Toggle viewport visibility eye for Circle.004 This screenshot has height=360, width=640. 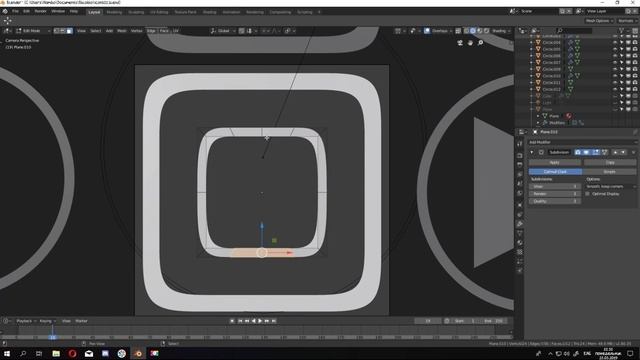click(x=615, y=42)
